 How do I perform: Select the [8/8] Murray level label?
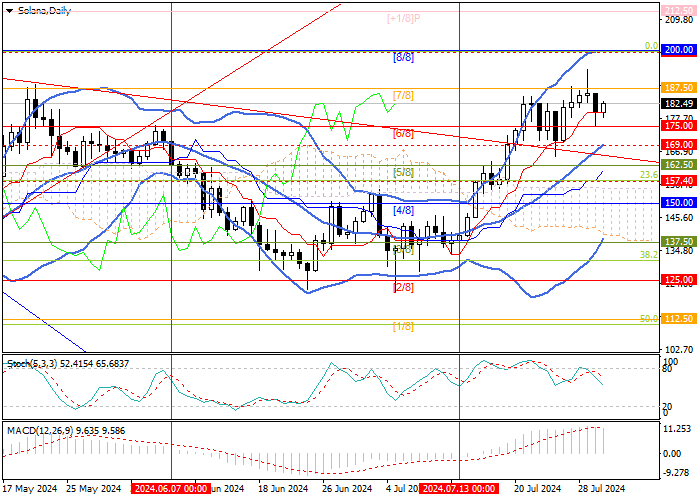tap(403, 57)
